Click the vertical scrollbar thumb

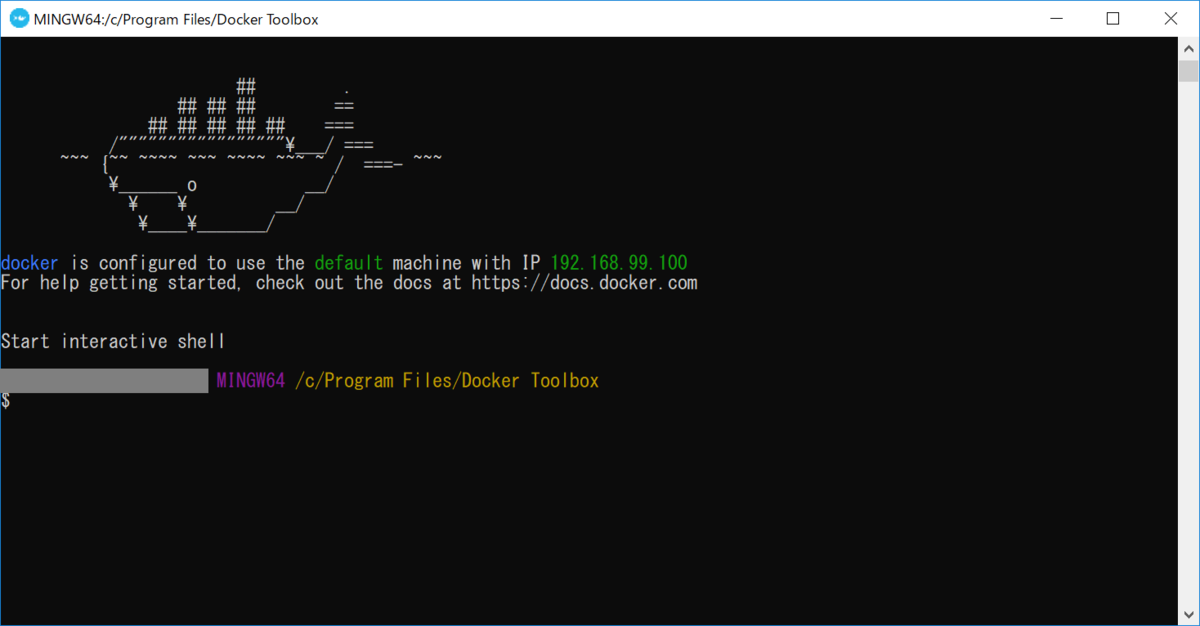click(x=1188, y=70)
